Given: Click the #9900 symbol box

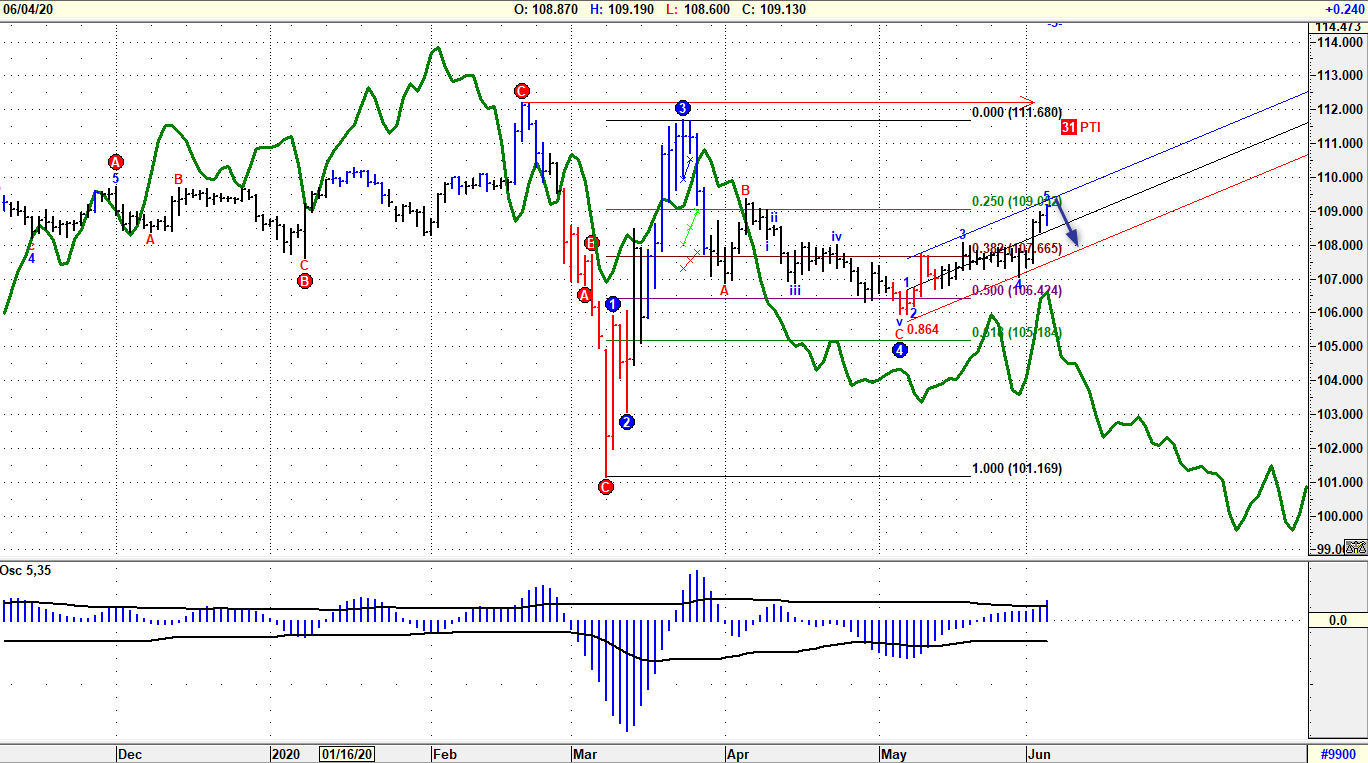Looking at the screenshot, I should coord(1336,754).
